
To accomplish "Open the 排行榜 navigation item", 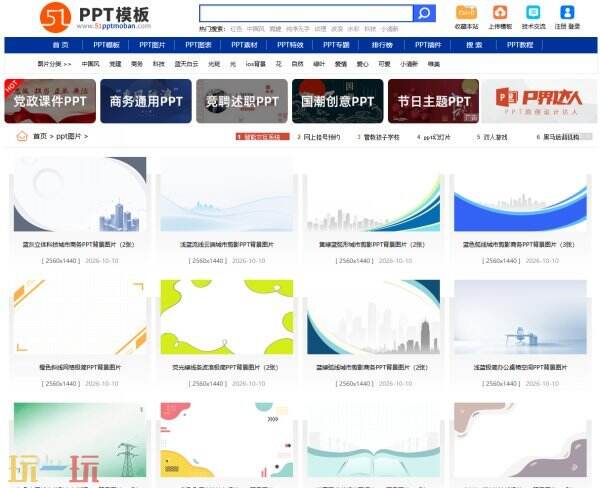I will tap(382, 45).
